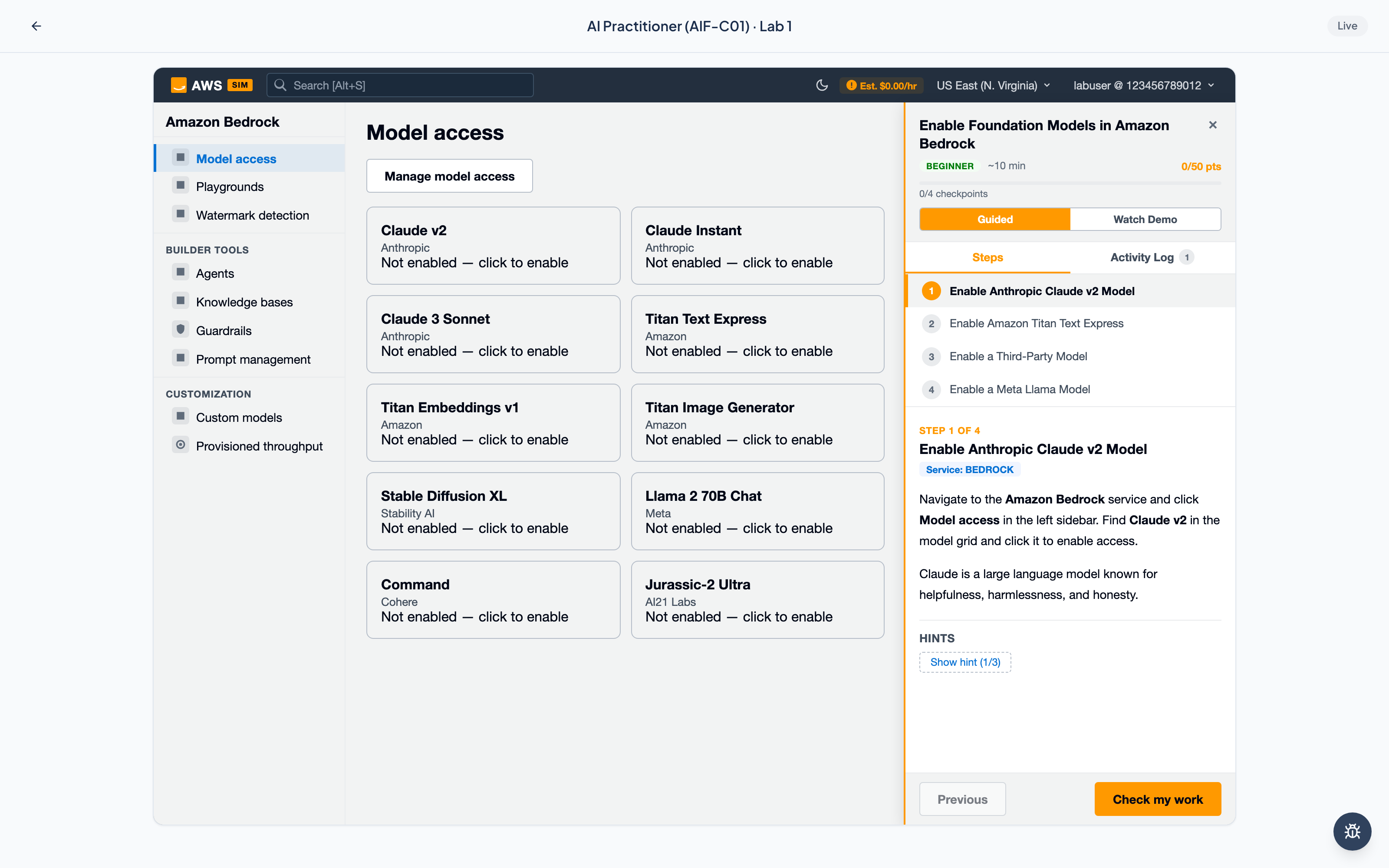Open the Model access sidebar link

(250, 158)
